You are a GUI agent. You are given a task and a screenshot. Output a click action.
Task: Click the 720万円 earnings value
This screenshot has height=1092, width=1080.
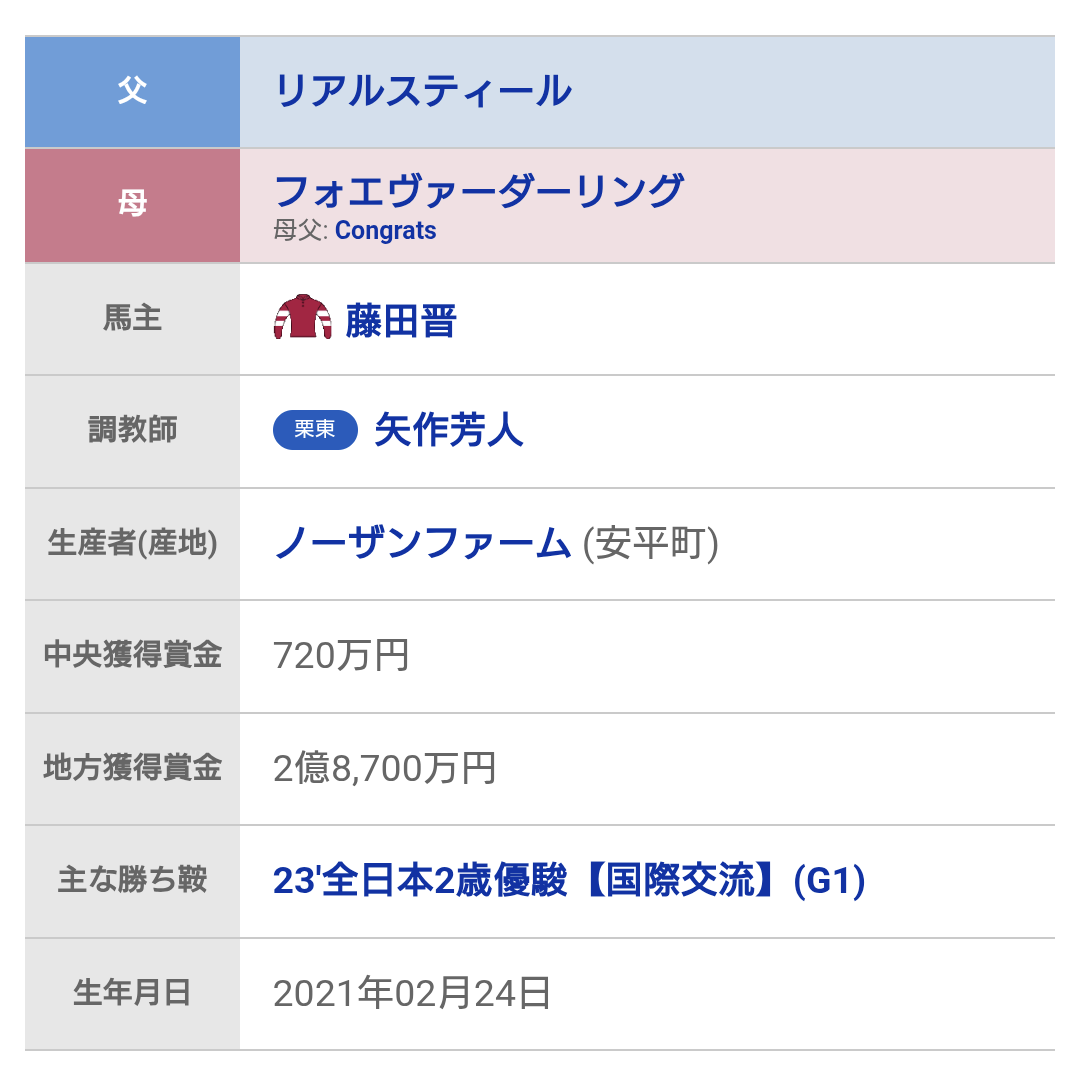click(341, 657)
